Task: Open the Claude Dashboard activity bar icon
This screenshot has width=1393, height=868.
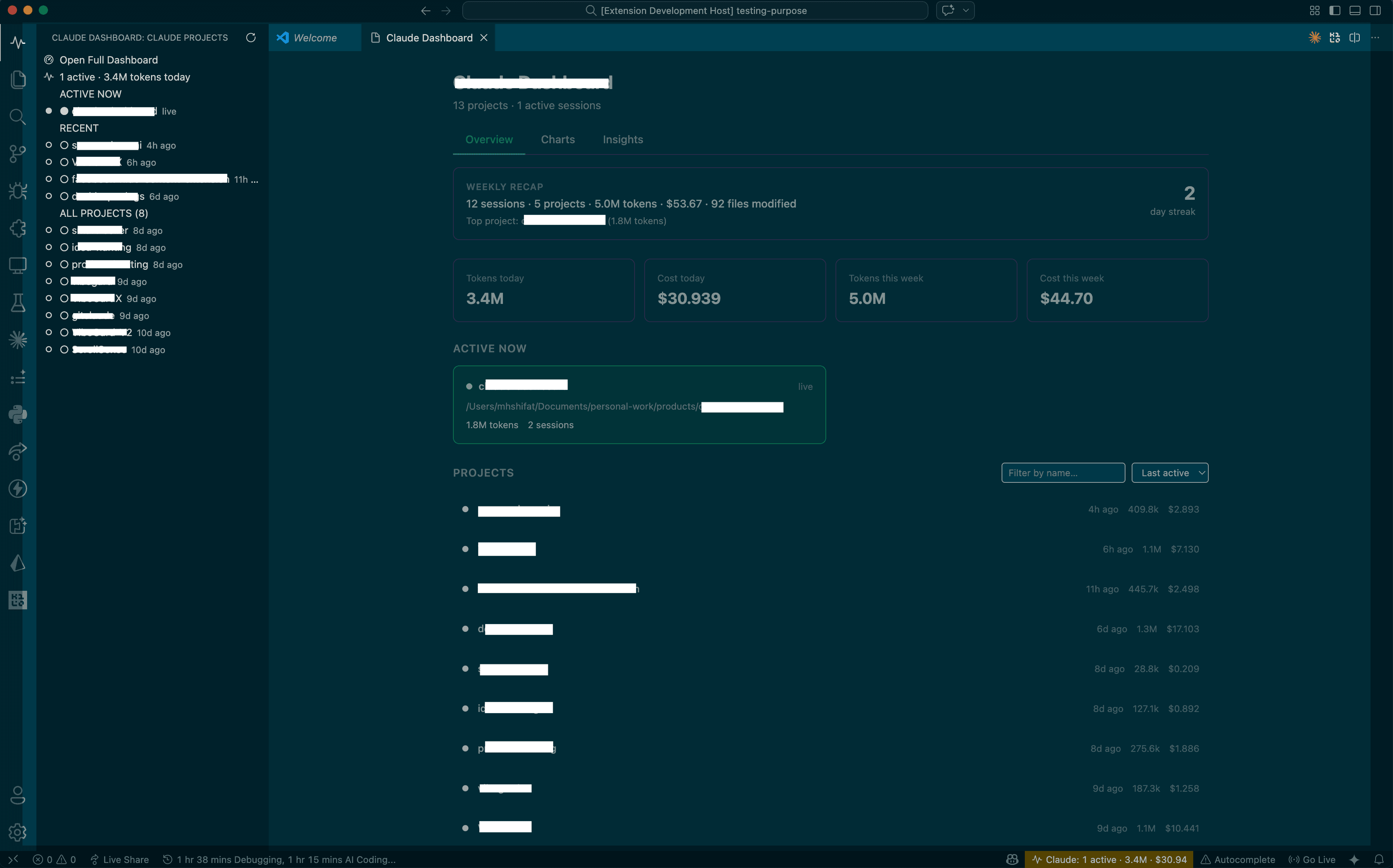Action: 18,42
